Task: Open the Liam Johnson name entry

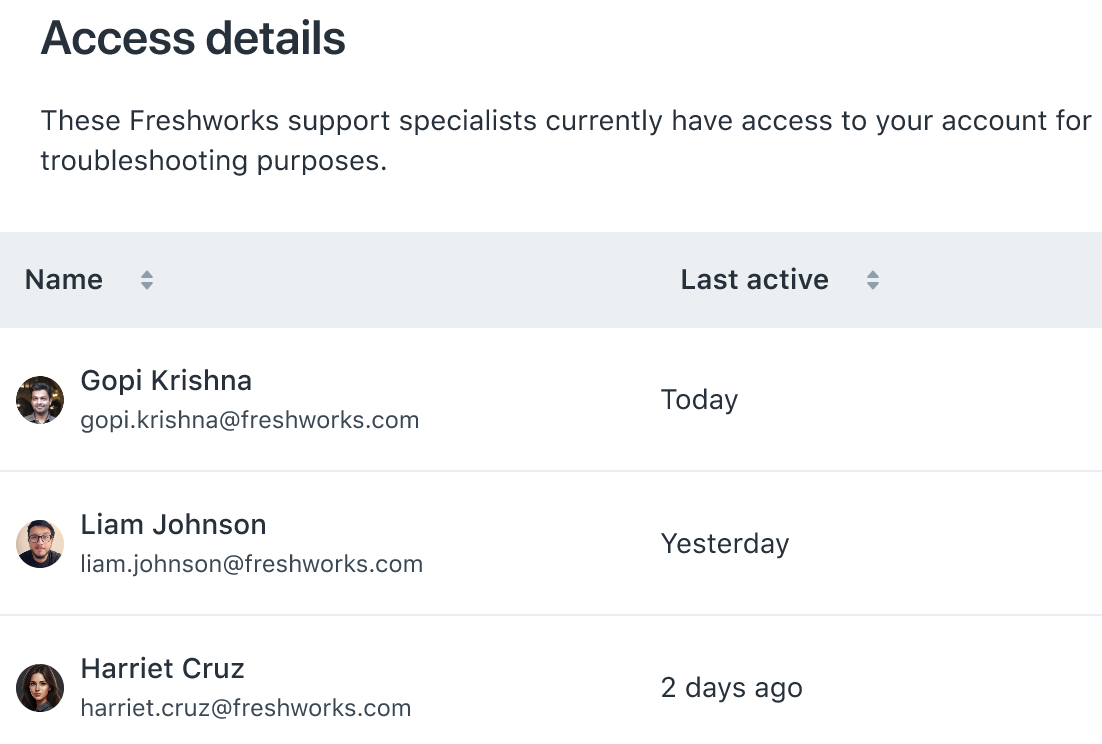Action: (173, 525)
